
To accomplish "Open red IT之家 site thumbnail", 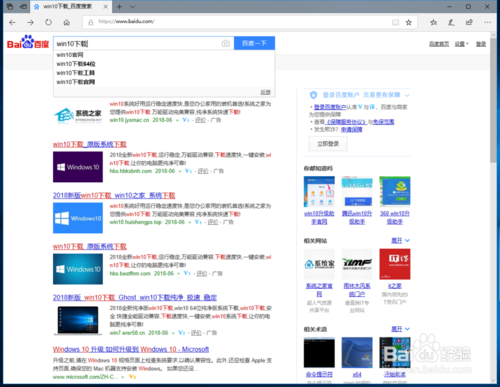I will click(395, 264).
